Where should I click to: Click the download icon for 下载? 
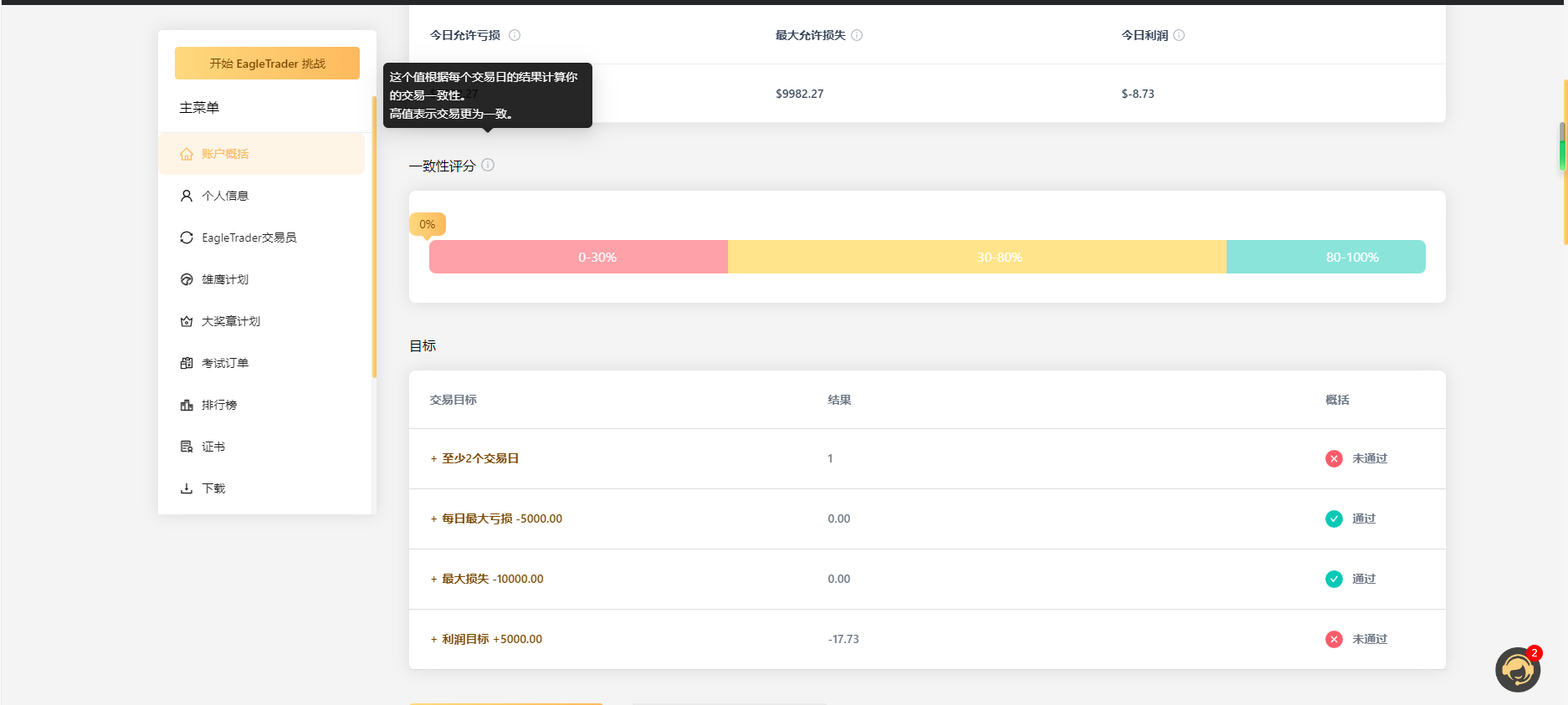[x=187, y=488]
